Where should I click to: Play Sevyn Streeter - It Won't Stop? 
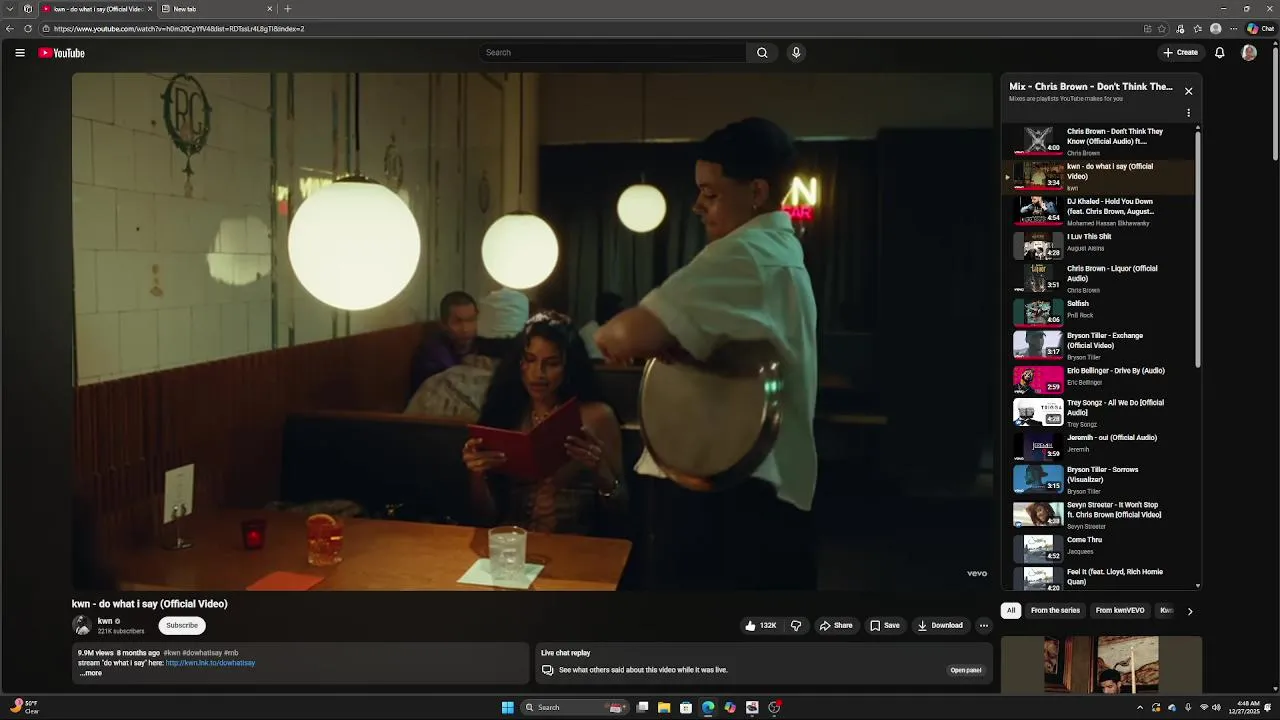click(x=1100, y=513)
